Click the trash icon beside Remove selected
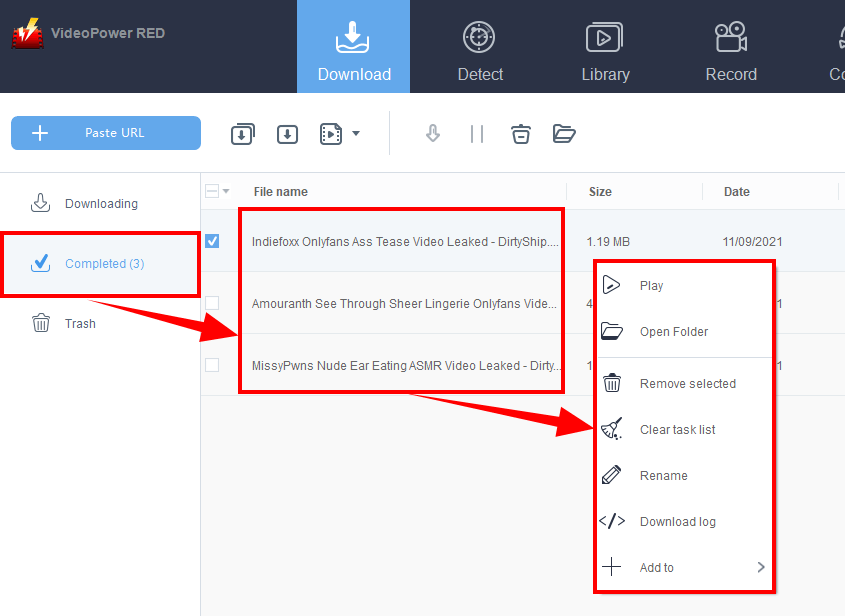 click(612, 383)
